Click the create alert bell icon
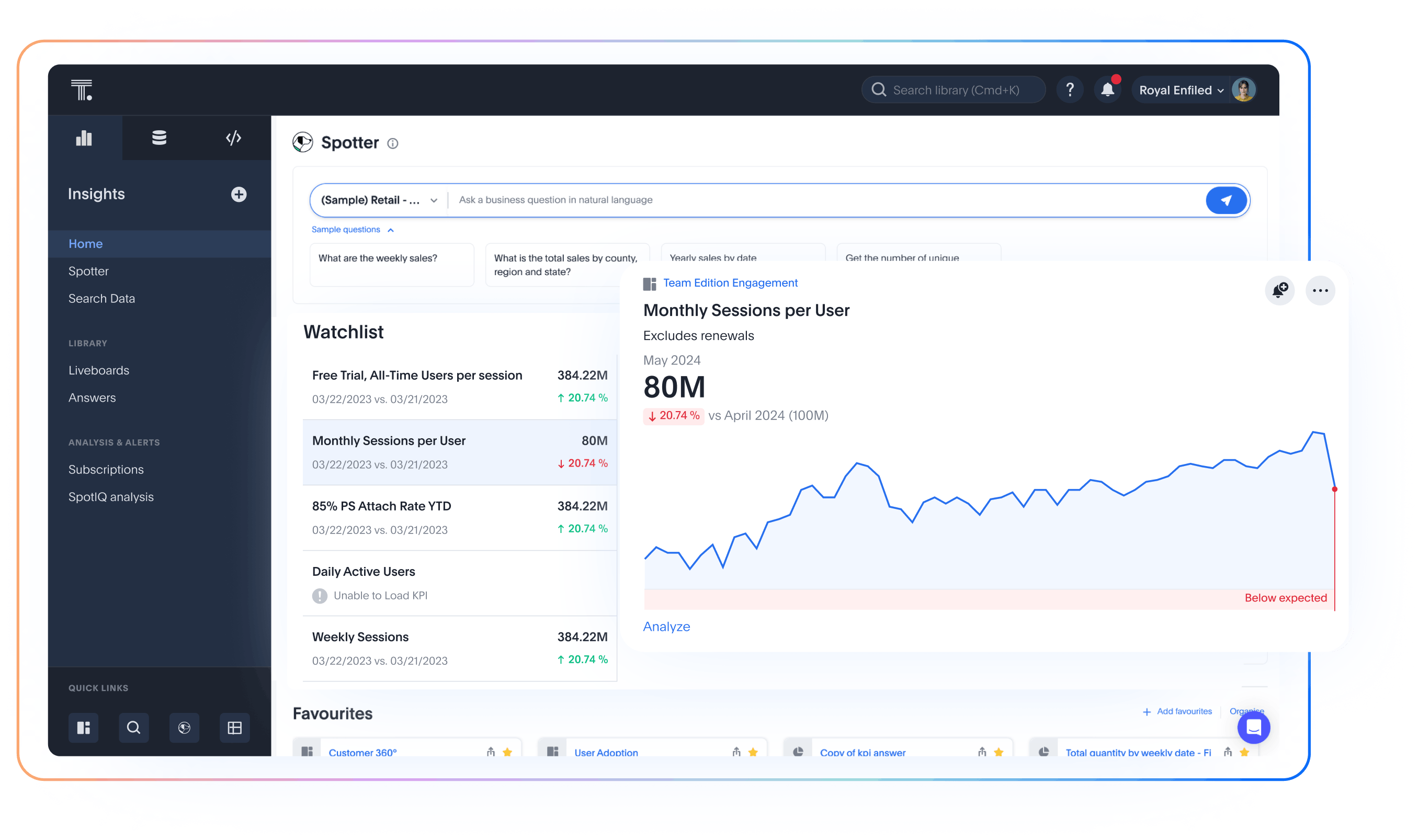Screen dimensions: 1418x840 (1279, 290)
